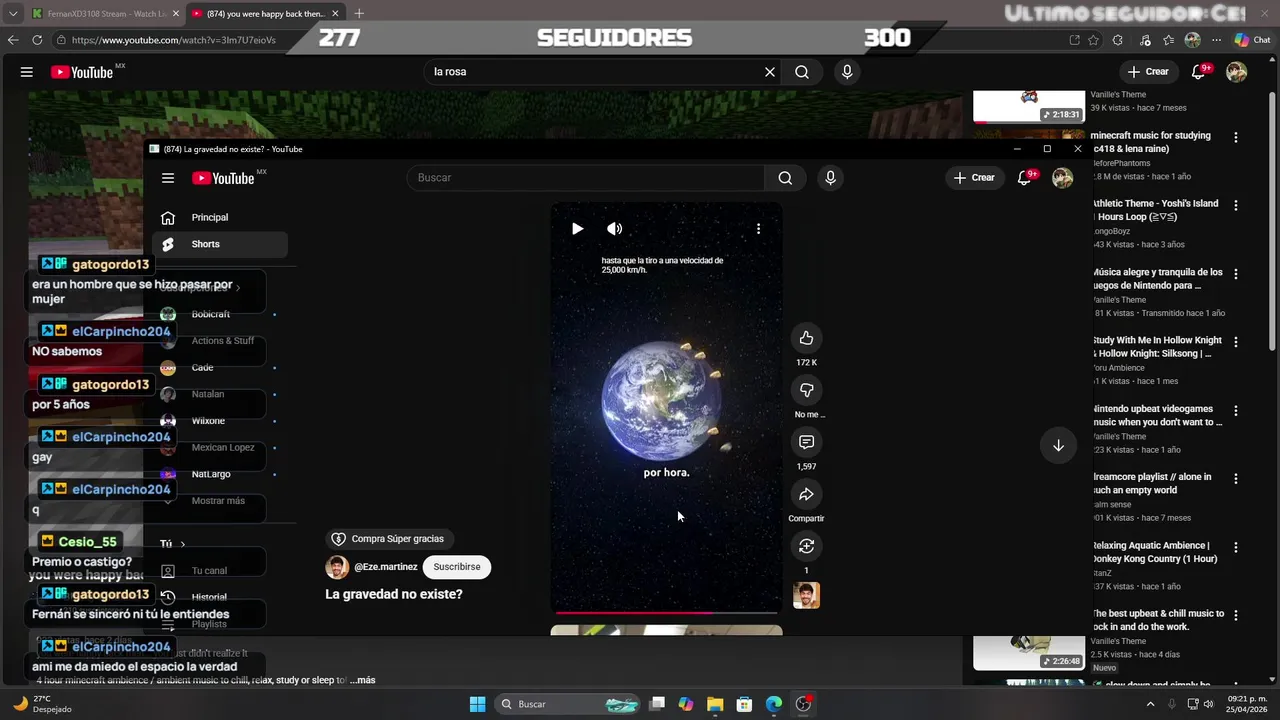Open notifications bell in front YouTube window
The height and width of the screenshot is (720, 1280).
tap(1025, 178)
